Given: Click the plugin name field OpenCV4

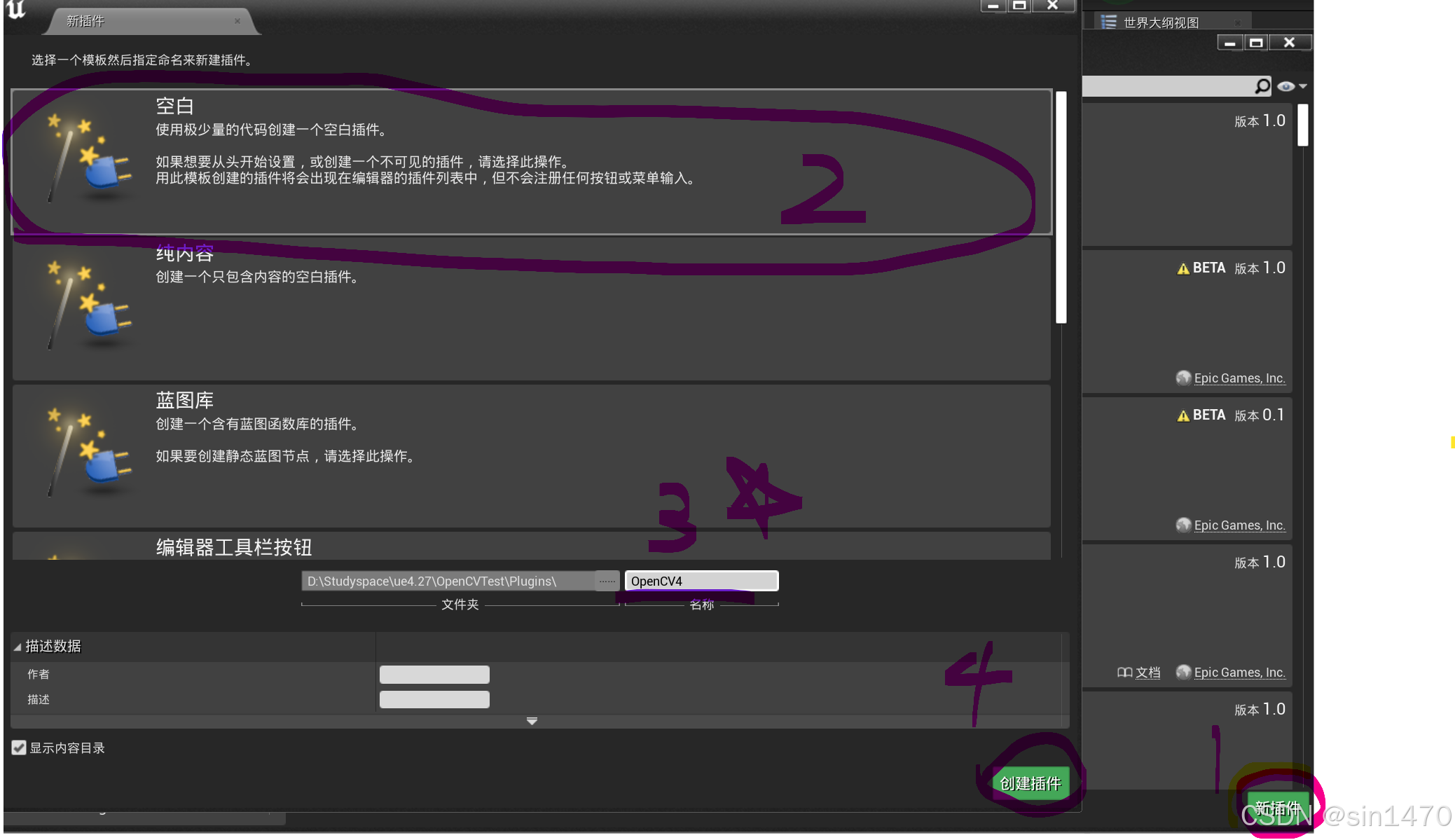Looking at the screenshot, I should (x=701, y=581).
